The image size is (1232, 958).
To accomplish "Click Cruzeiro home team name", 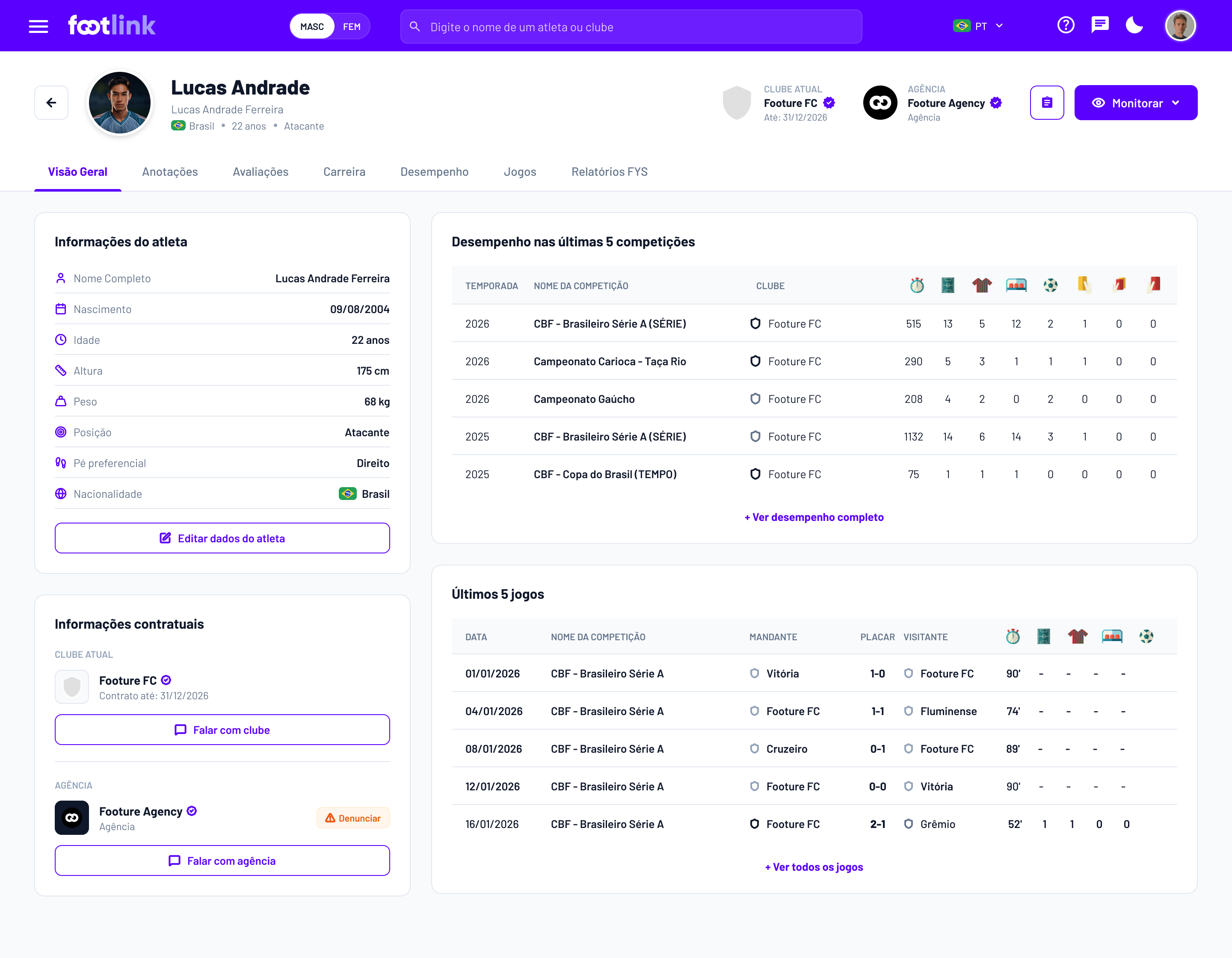I will tap(786, 749).
